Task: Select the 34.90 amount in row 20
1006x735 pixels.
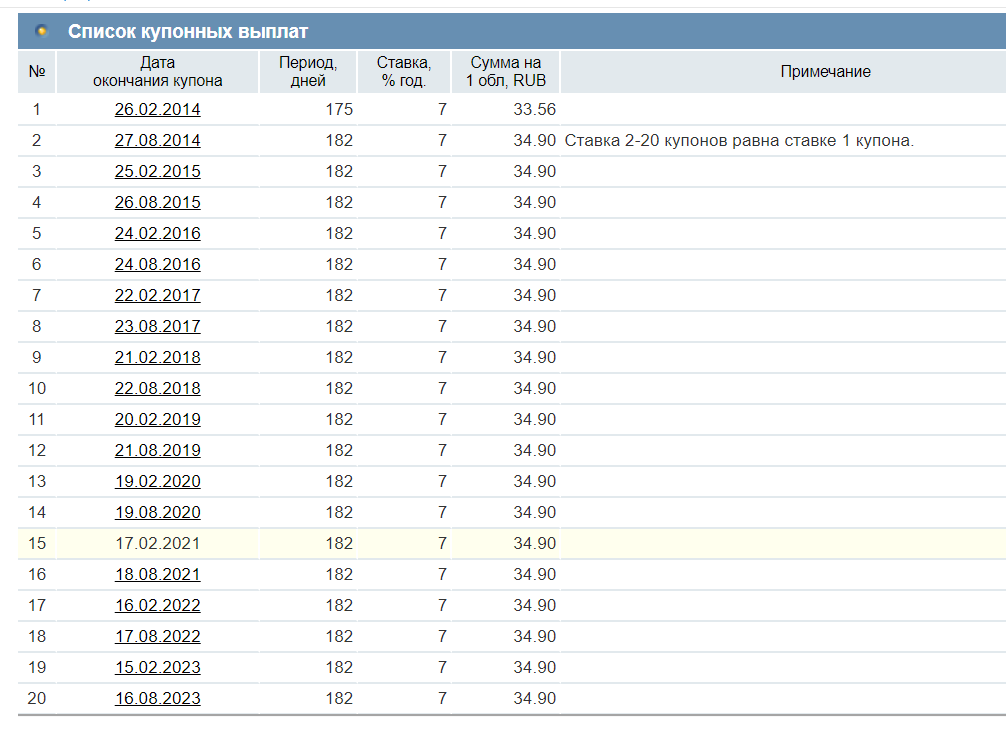Action: [534, 698]
